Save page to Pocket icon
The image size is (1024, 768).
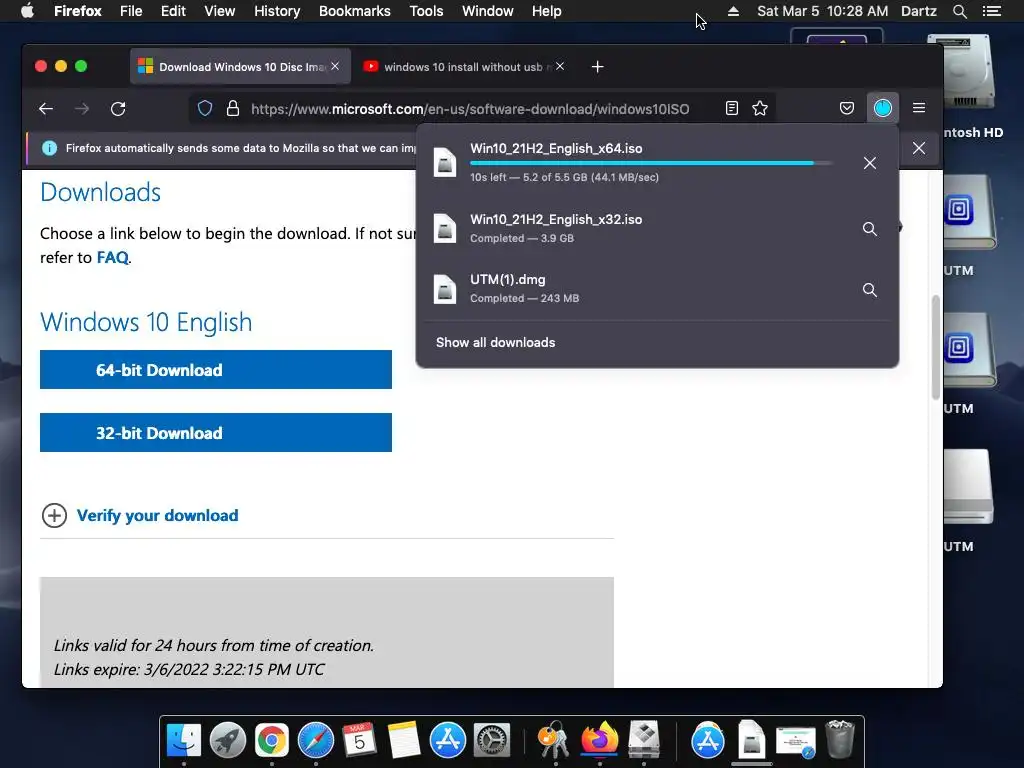846,108
